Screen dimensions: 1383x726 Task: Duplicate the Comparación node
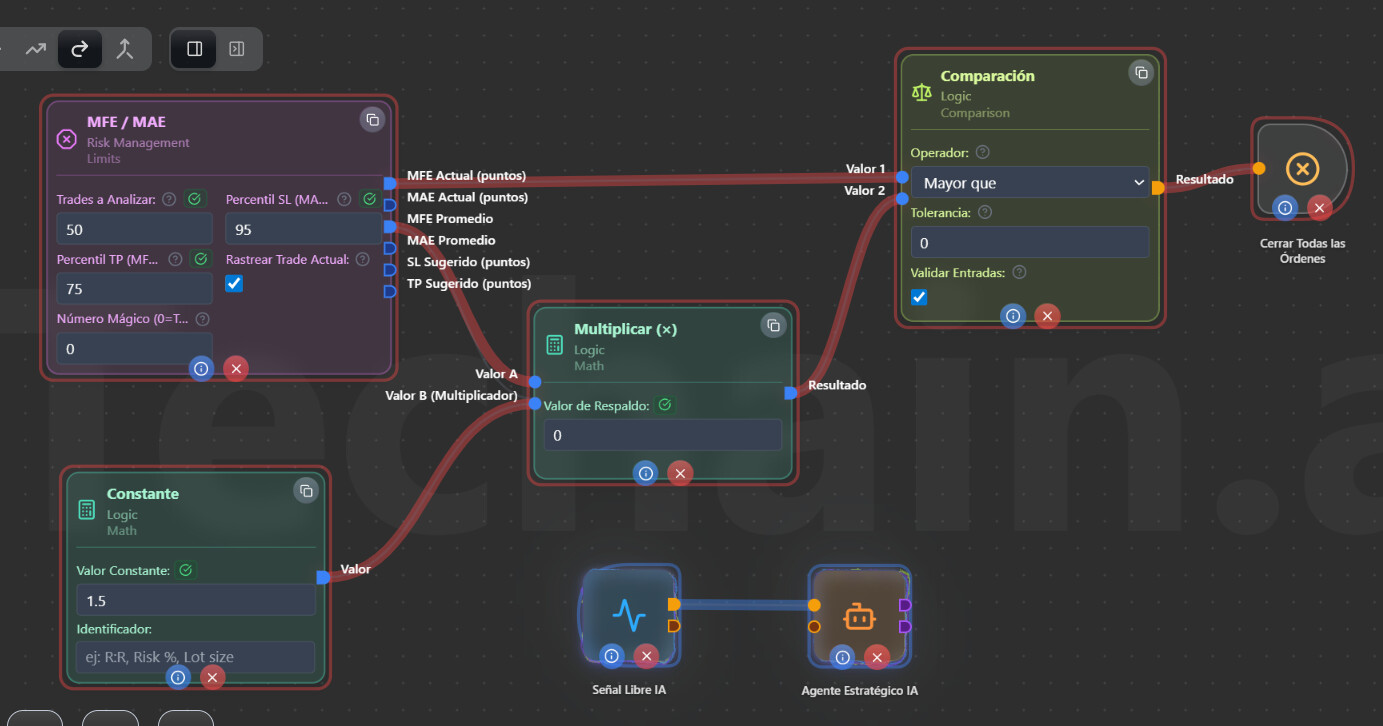coord(1141,73)
